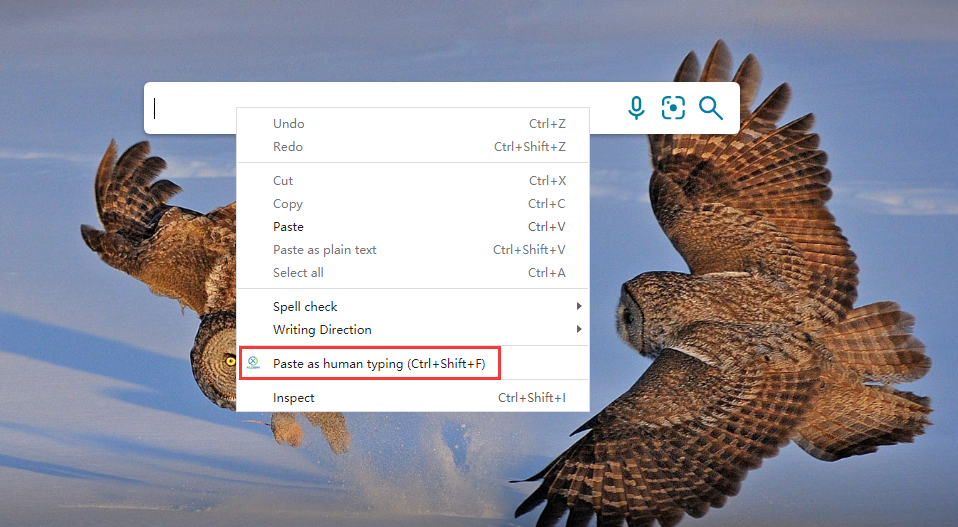Click the extension icon beside Paste as human typing
The image size is (958, 527).
[x=253, y=363]
